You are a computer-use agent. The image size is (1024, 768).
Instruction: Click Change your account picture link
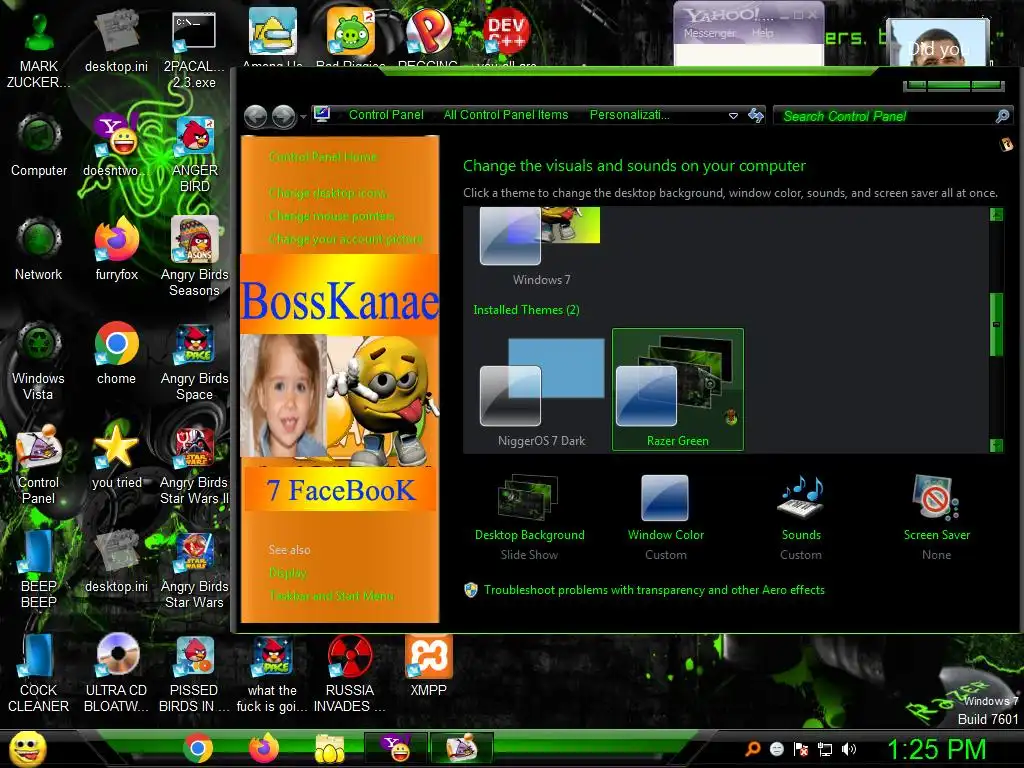pos(345,239)
